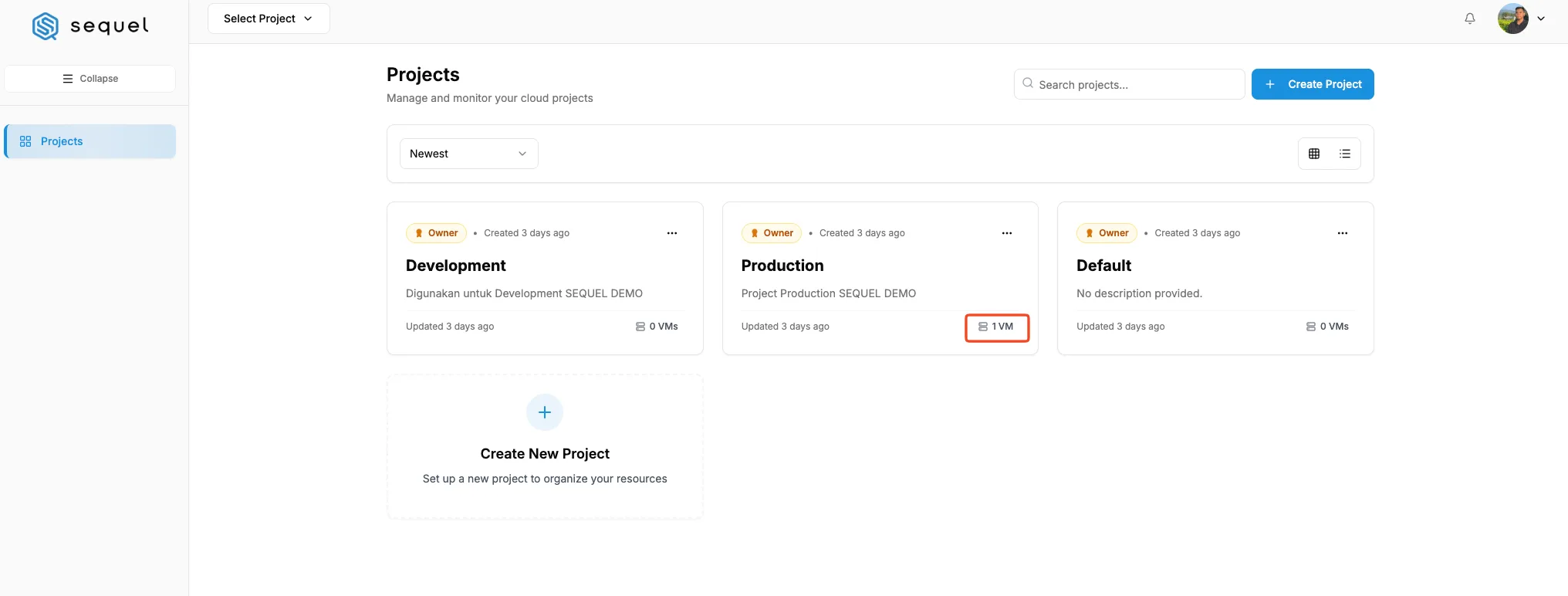The height and width of the screenshot is (596, 1568).
Task: Open Development project's three-dot menu
Action: click(x=672, y=233)
